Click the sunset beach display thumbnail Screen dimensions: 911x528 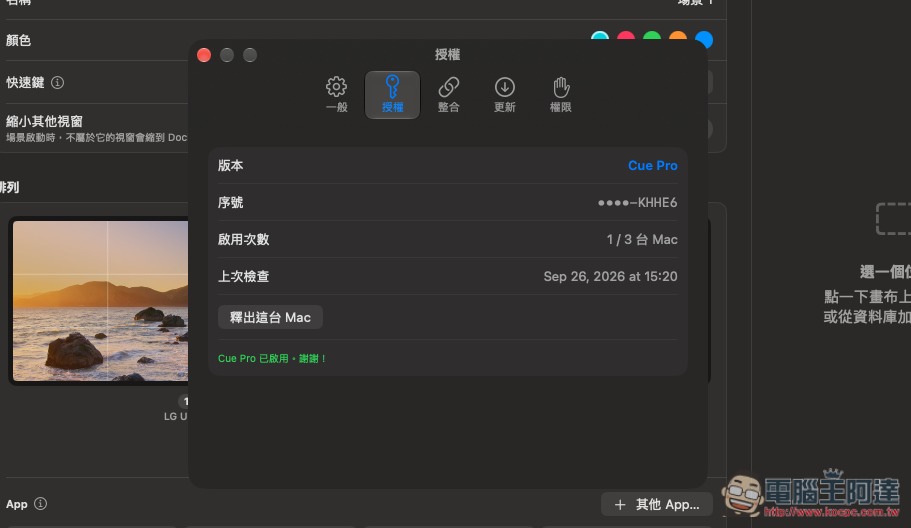point(100,301)
